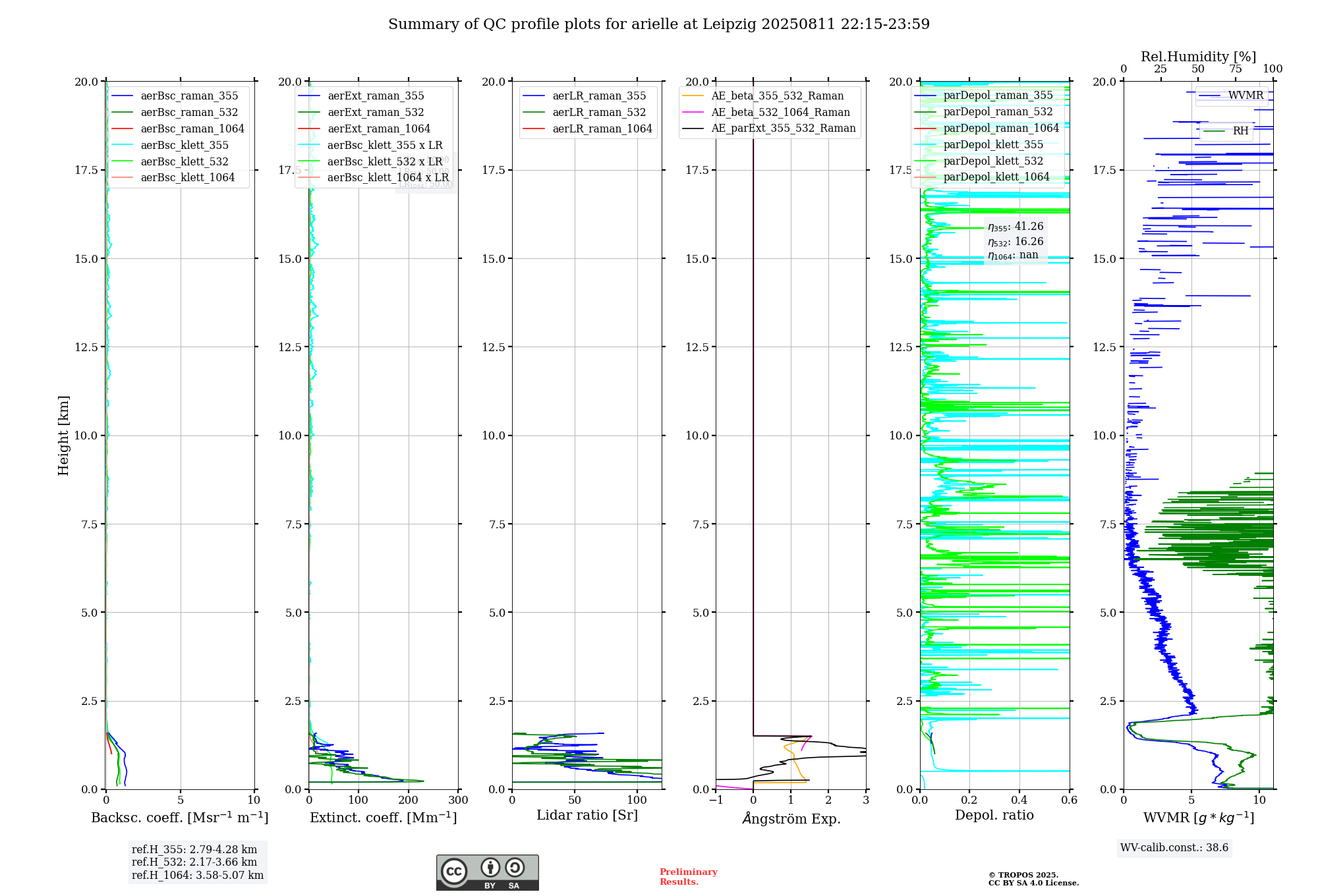Click the η355: 41.26 annotation
This screenshot has height=896, width=1318.
point(1016,227)
